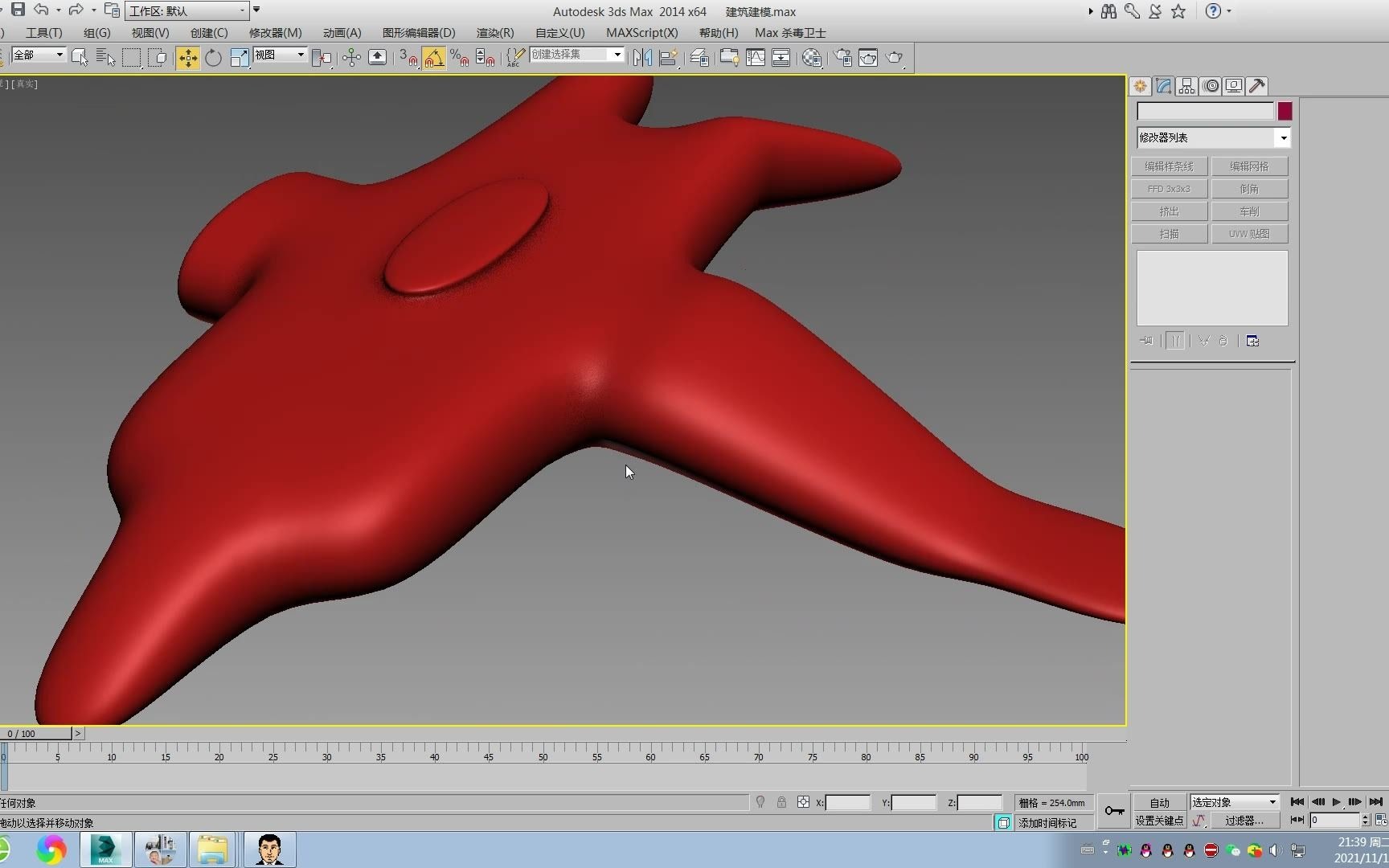1389x868 pixels.
Task: Toggle the Angle Snap button
Action: pyautogui.click(x=434, y=58)
